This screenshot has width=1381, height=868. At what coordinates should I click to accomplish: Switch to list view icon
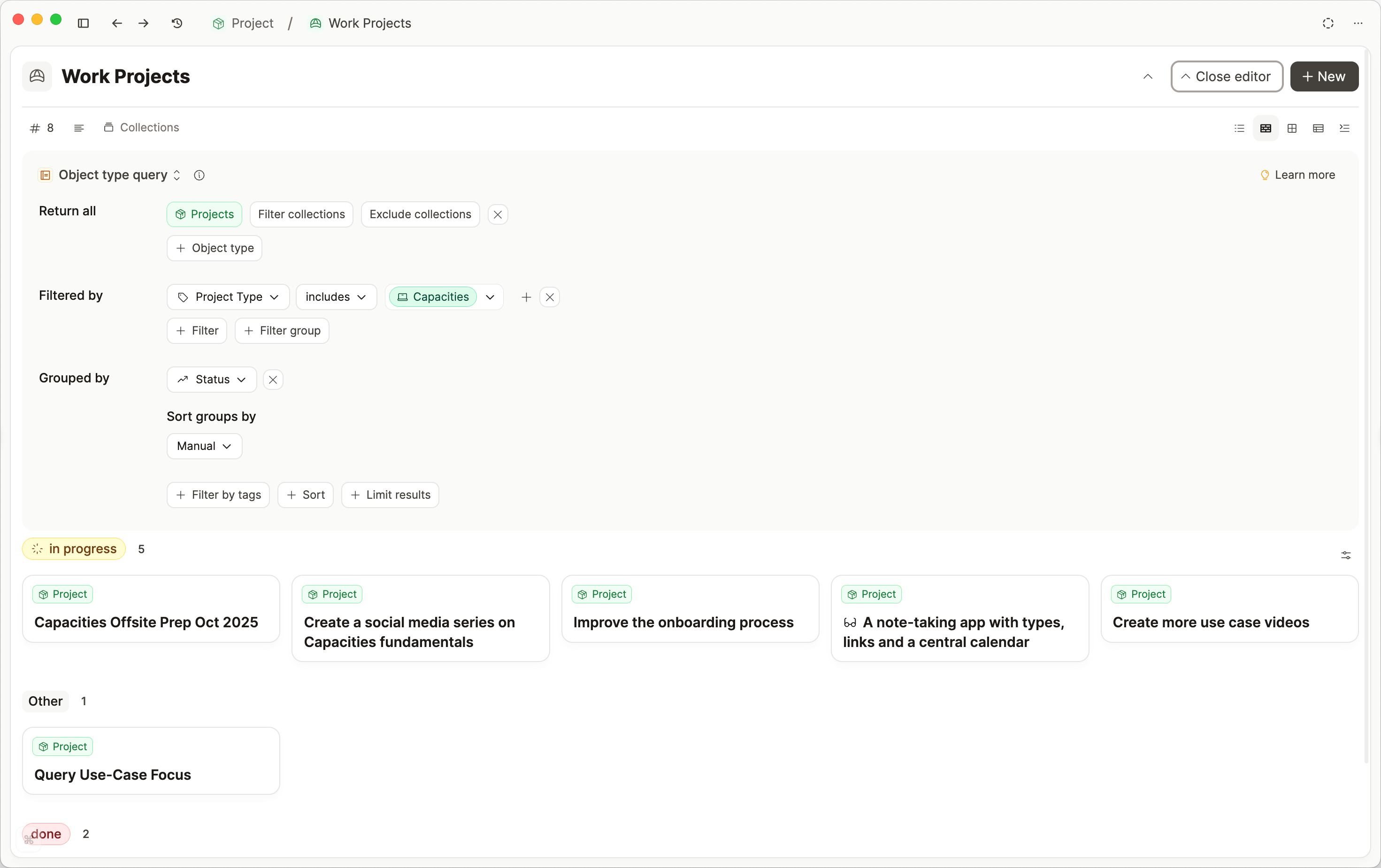[1239, 128]
